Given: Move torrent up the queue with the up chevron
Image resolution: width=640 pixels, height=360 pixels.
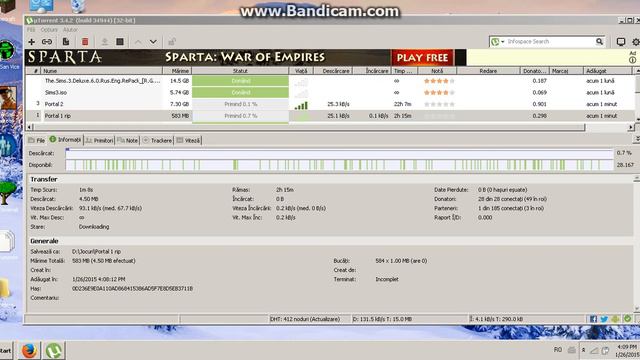Looking at the screenshot, I should 138,42.
